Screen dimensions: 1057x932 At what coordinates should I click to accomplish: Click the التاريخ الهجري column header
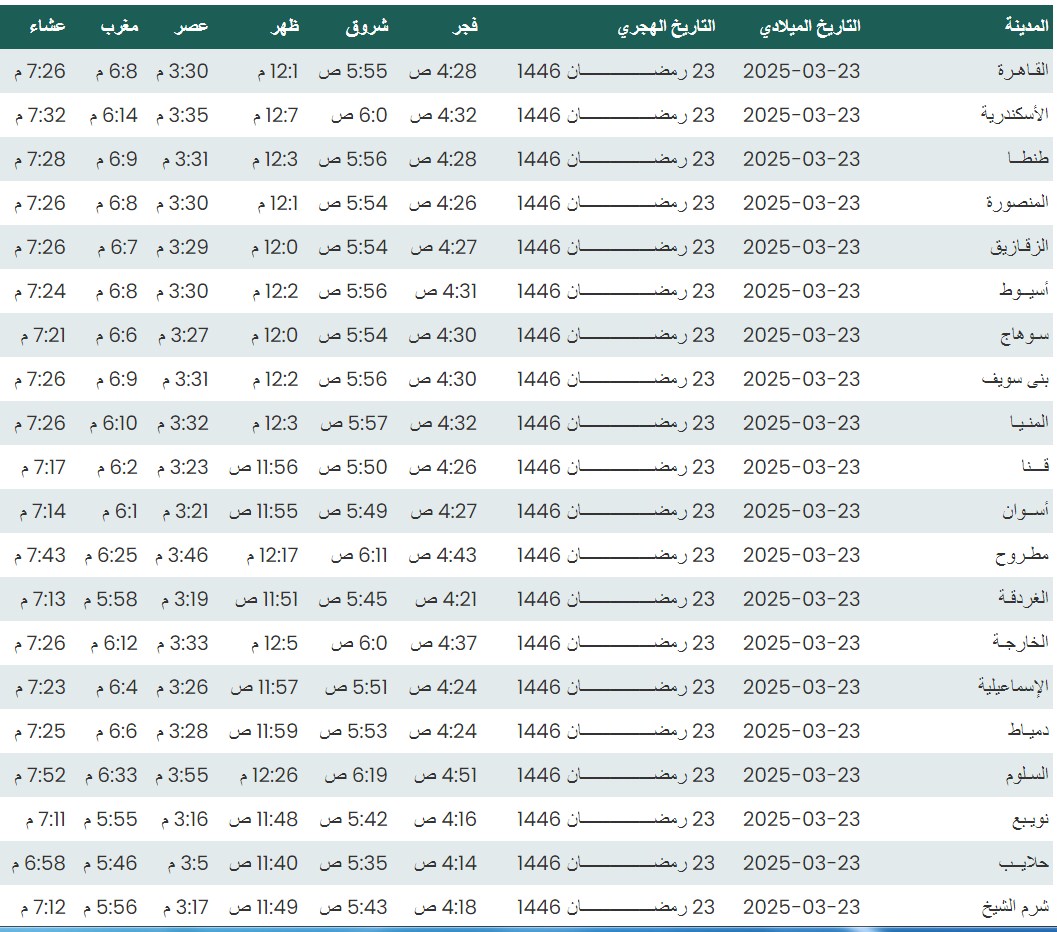coord(665,27)
